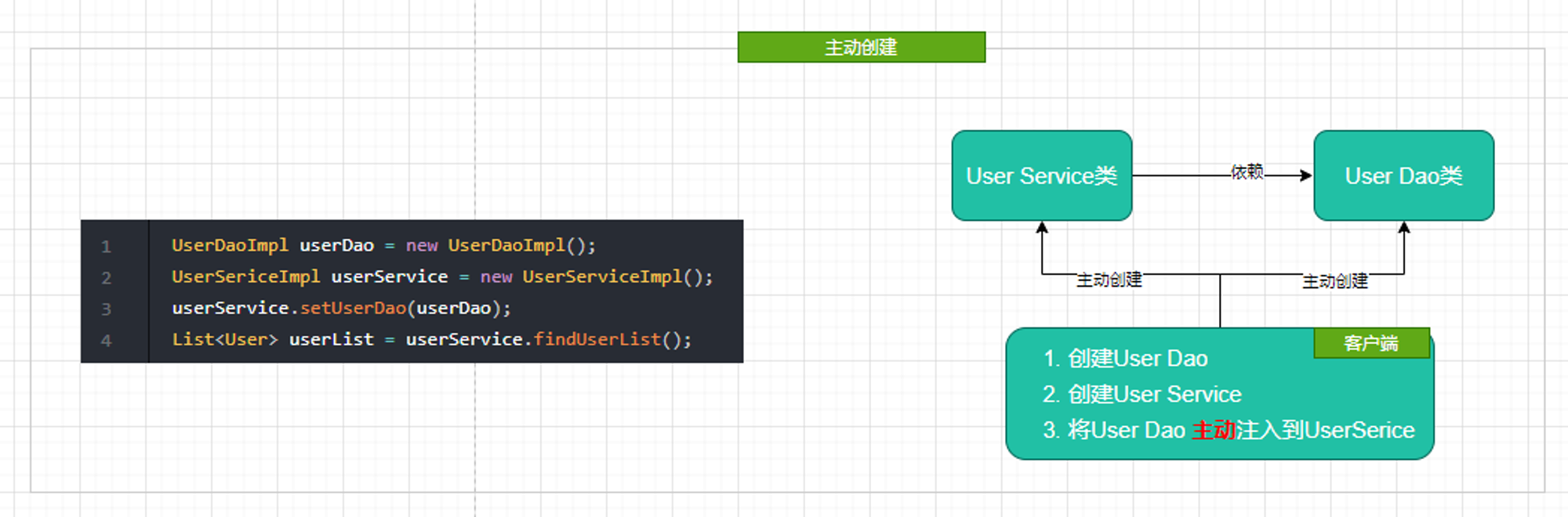The image size is (1568, 517).
Task: Click the 注入到UserSerice text in step 3
Action: click(x=1326, y=430)
